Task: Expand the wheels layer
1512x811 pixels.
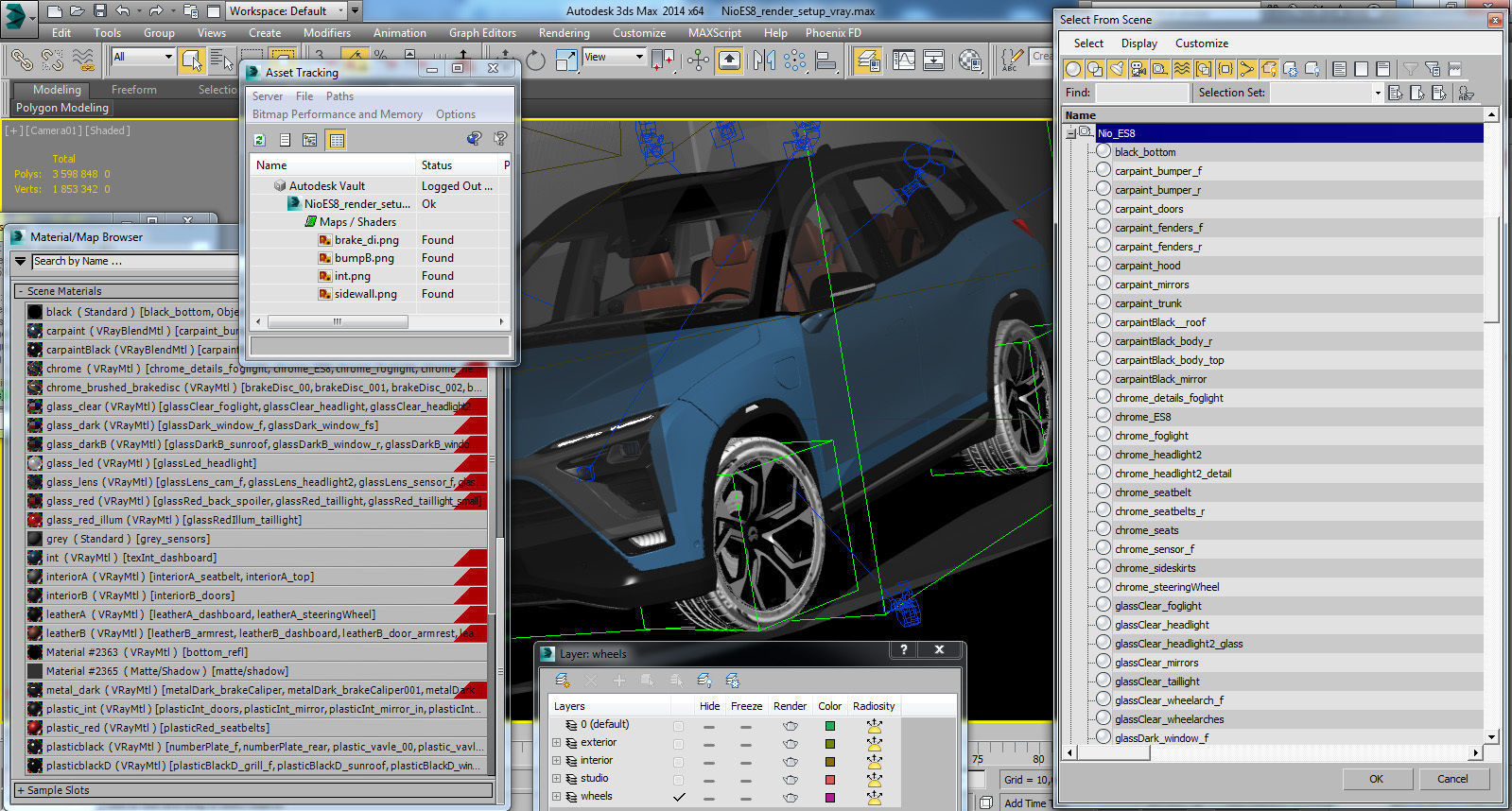Action: click(x=556, y=797)
